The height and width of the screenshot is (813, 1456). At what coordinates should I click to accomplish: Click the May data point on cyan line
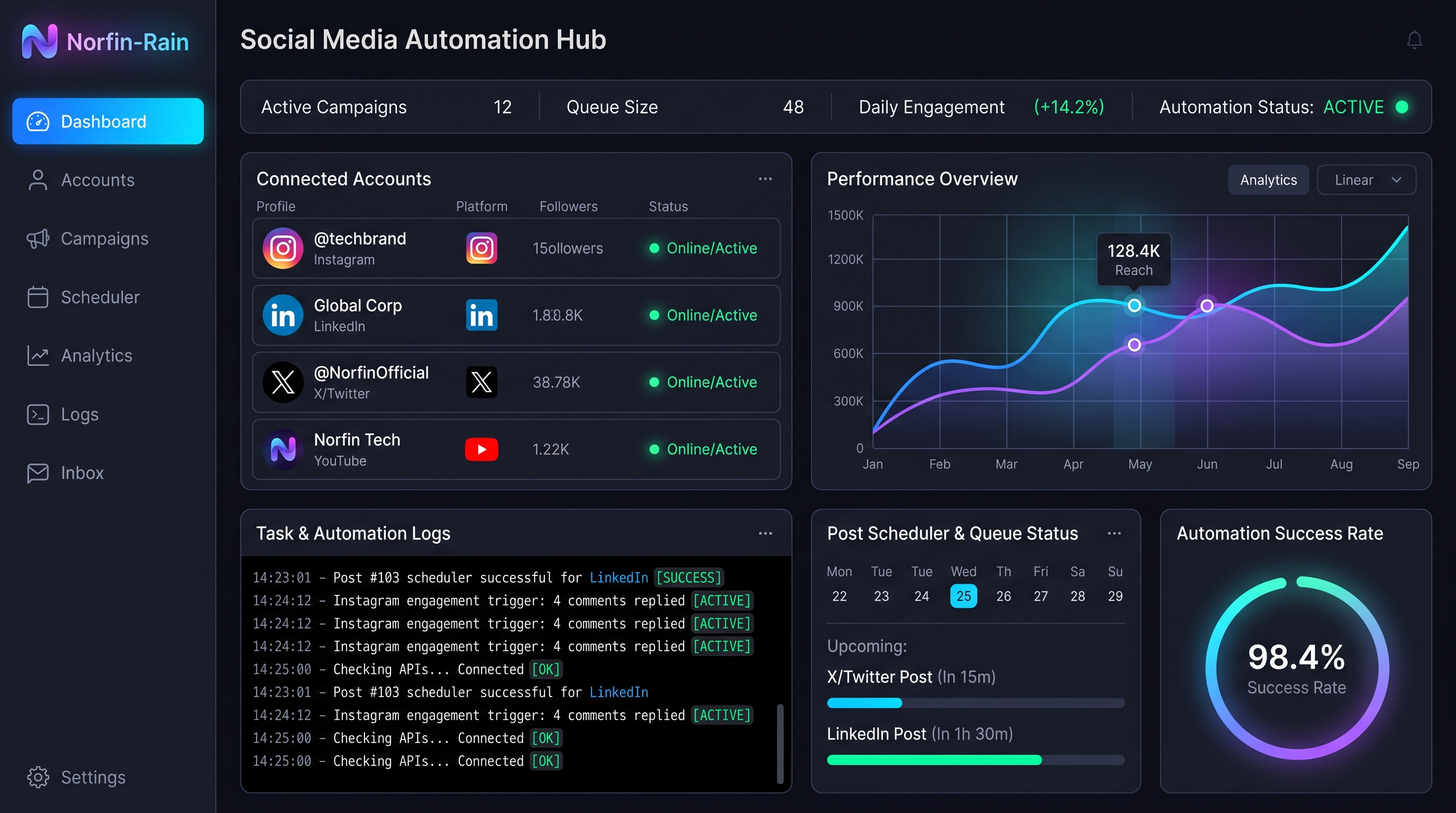click(x=1134, y=306)
